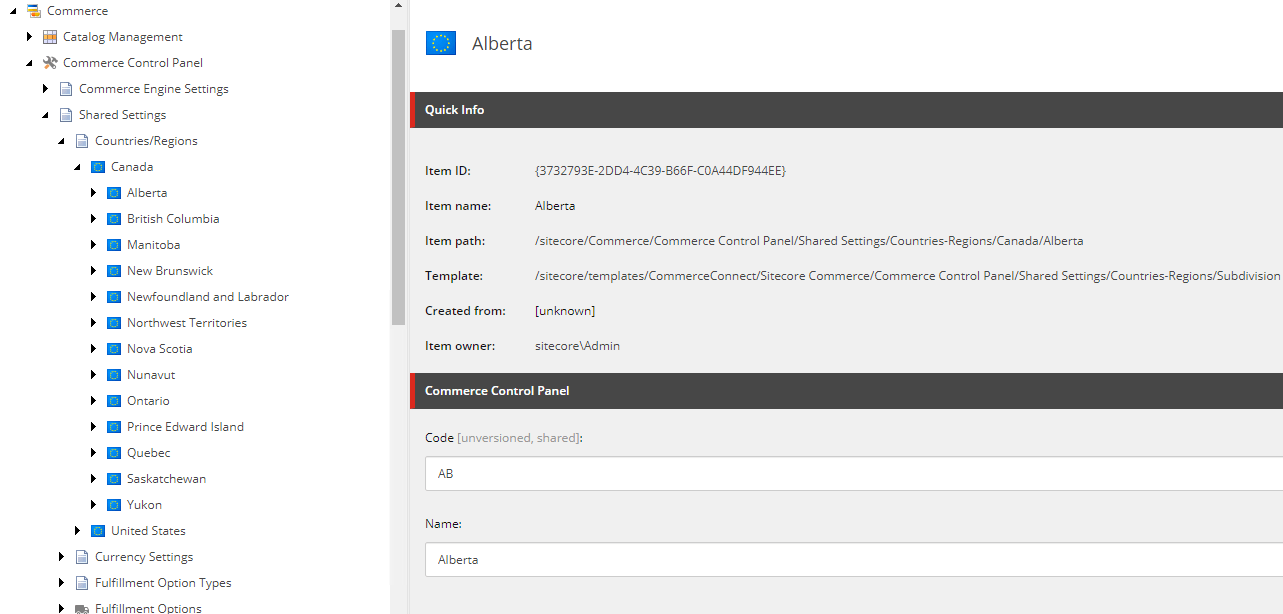Click the Commerce Engine Settings document icon
The height and width of the screenshot is (614, 1283).
tap(65, 89)
